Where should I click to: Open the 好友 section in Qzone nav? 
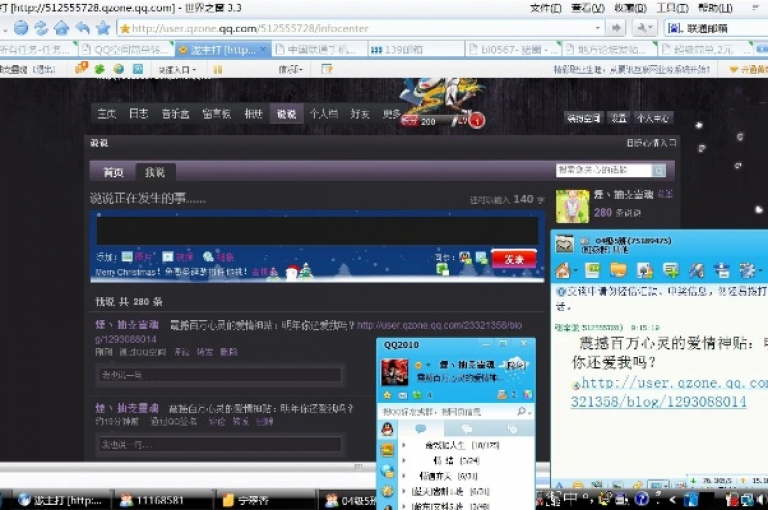click(x=360, y=114)
